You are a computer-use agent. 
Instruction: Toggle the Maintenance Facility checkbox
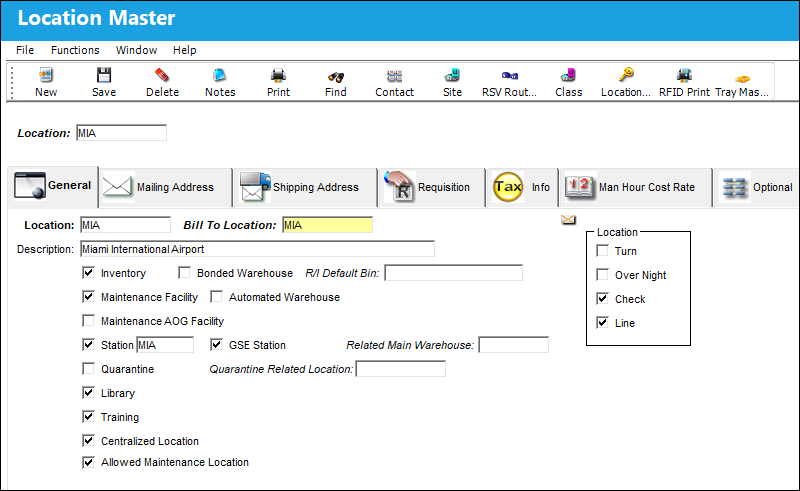(88, 297)
